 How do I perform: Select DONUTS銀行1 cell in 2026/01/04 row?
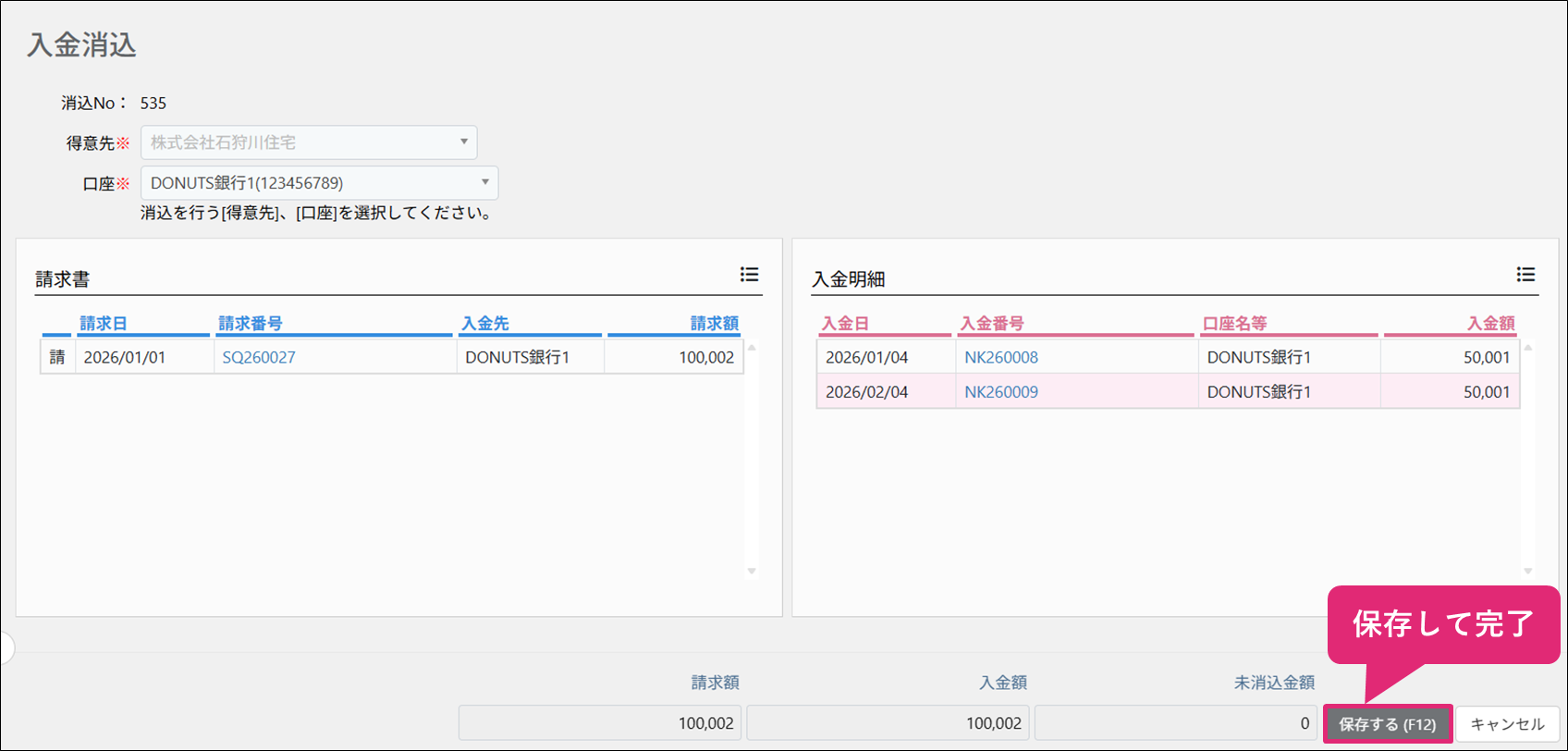pyautogui.click(x=1290, y=357)
